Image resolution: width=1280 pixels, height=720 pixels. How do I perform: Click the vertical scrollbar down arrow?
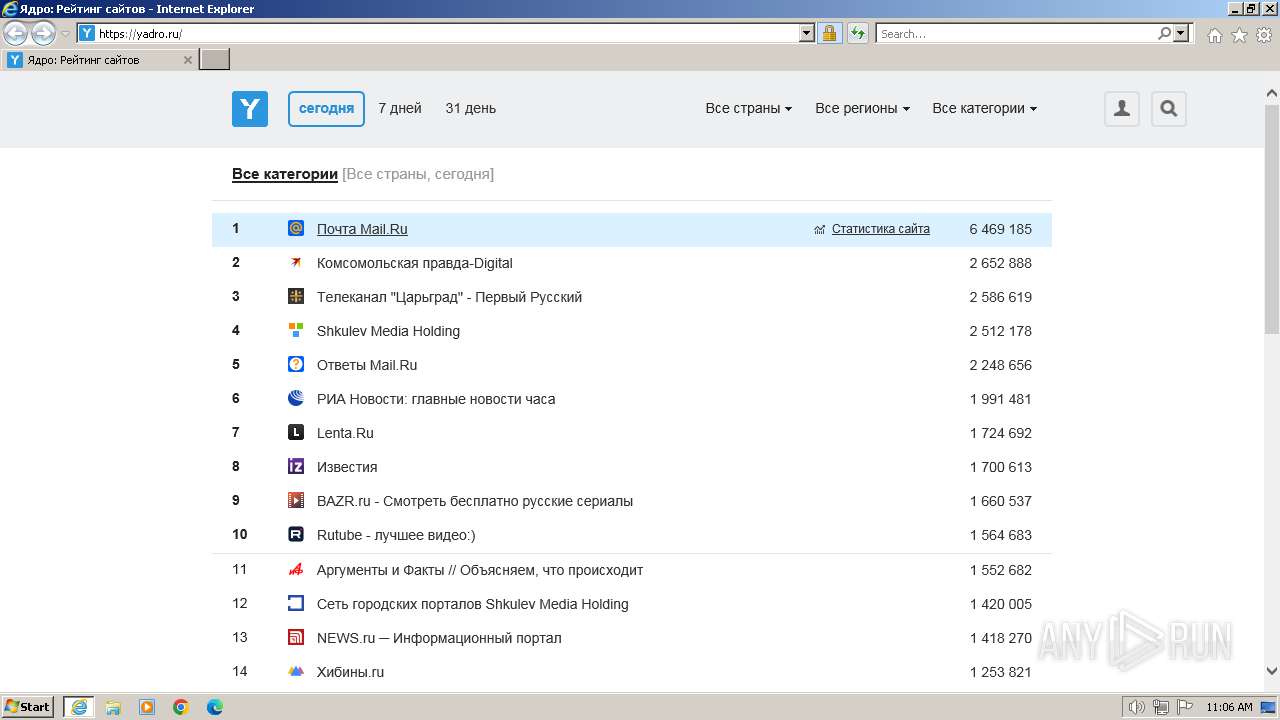(1272, 672)
